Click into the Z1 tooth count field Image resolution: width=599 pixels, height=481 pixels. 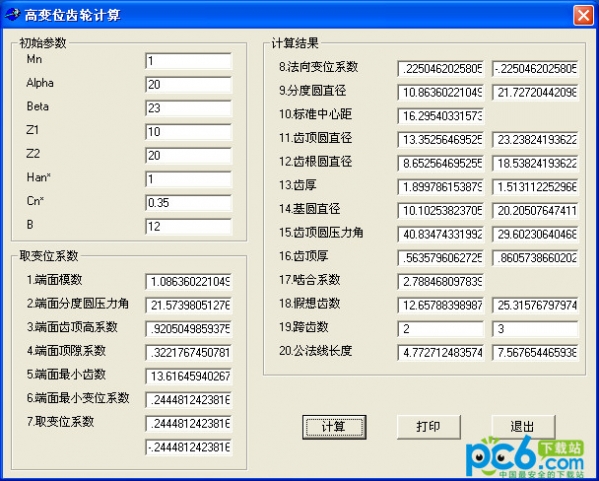click(x=188, y=132)
